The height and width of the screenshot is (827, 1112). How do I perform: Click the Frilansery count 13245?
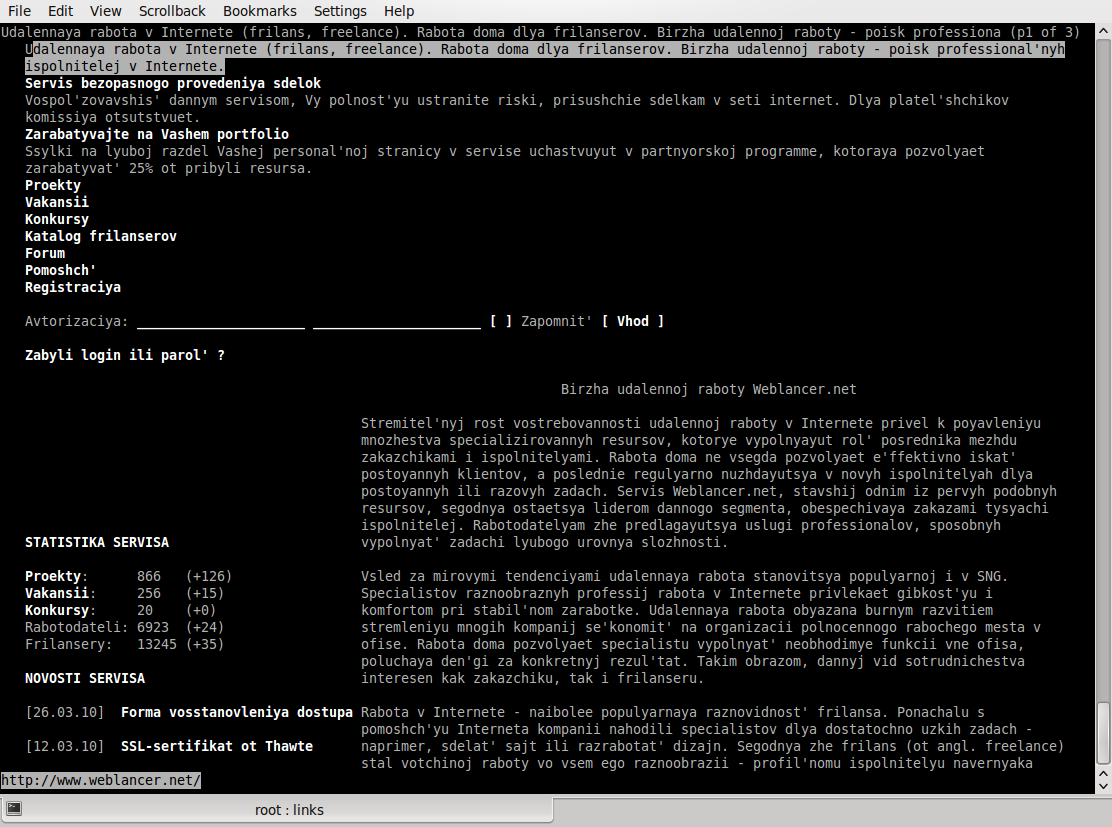tap(157, 645)
